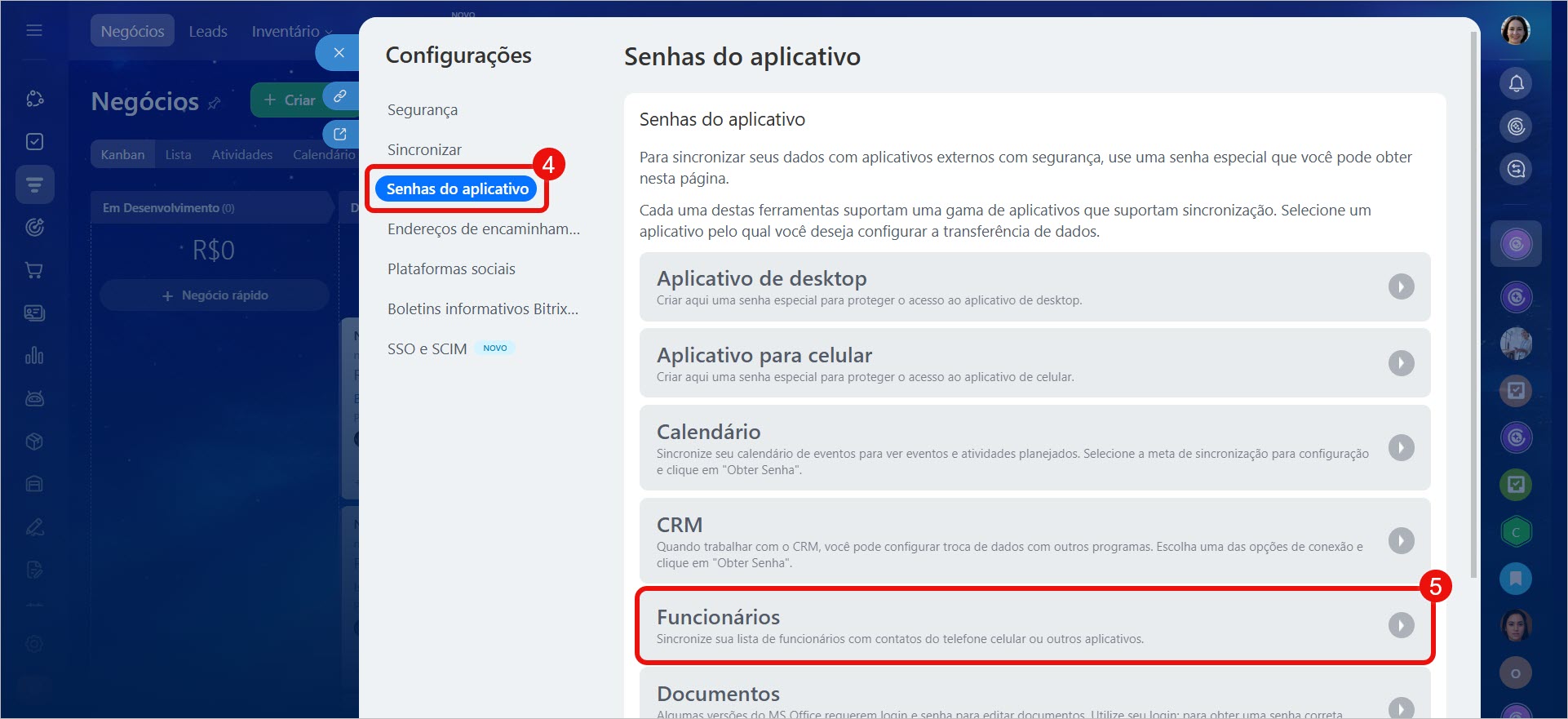Open settings in new window icon
The image size is (1568, 719).
click(340, 134)
